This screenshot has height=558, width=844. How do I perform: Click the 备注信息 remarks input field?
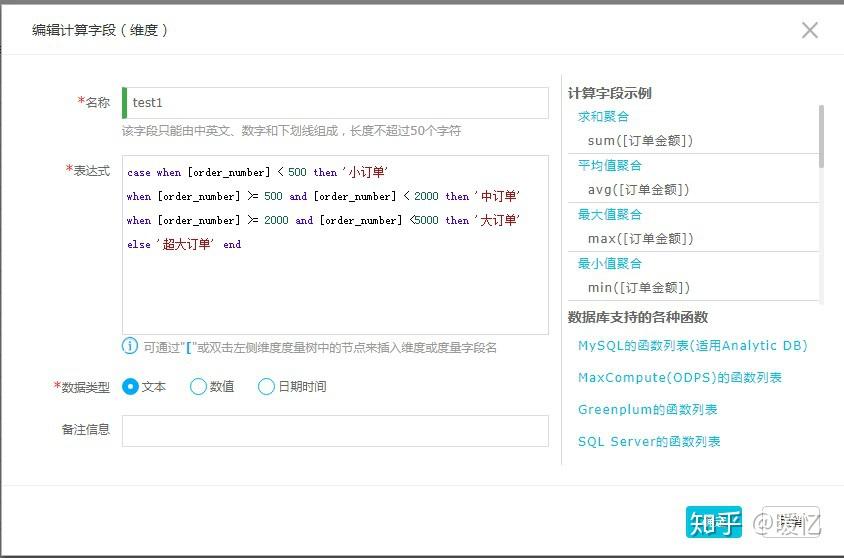[x=335, y=430]
